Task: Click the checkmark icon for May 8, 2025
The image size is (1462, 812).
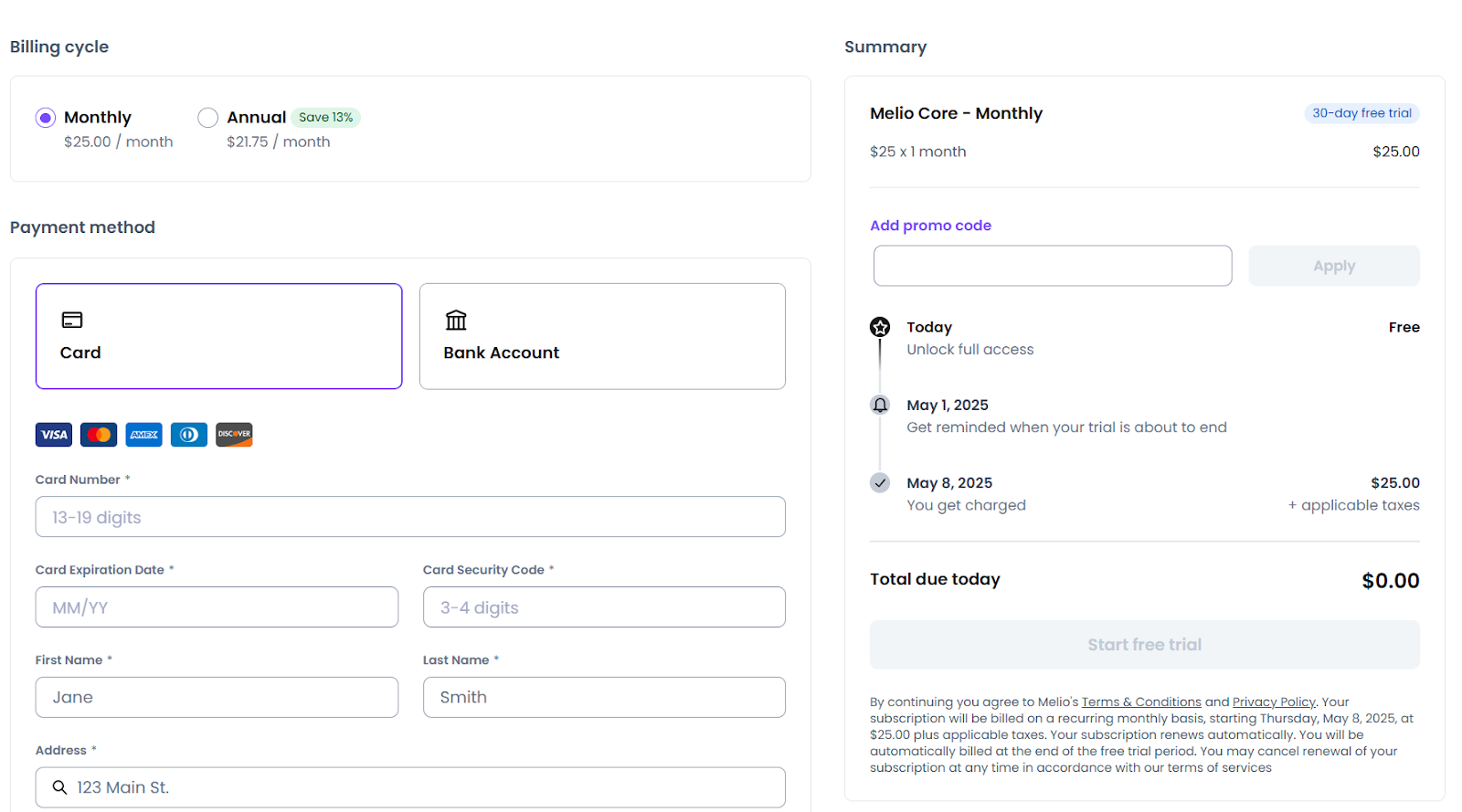Action: click(880, 482)
